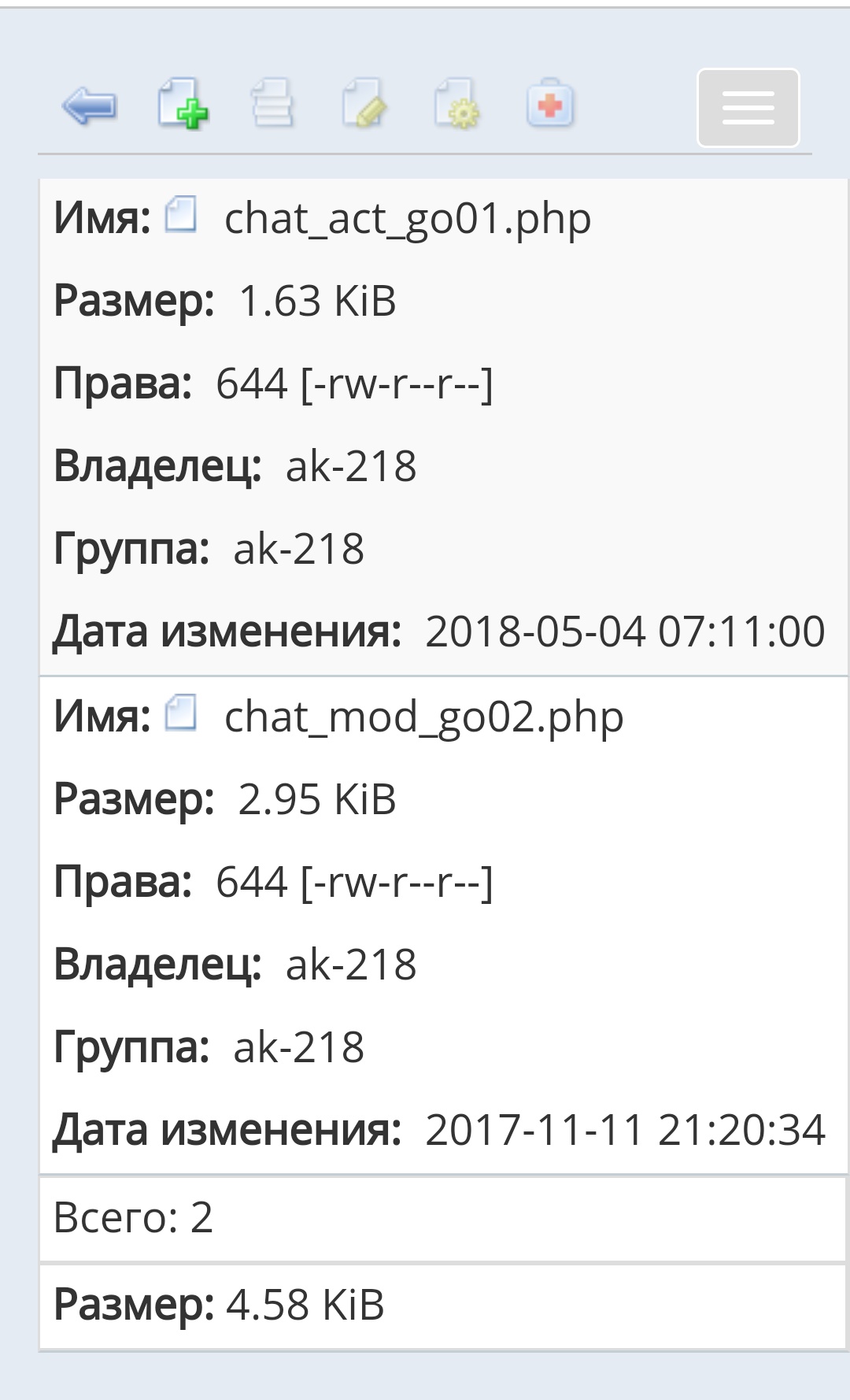Open the chat_mod_go02.php file
Image resolution: width=850 pixels, height=1400 pixels.
423,717
